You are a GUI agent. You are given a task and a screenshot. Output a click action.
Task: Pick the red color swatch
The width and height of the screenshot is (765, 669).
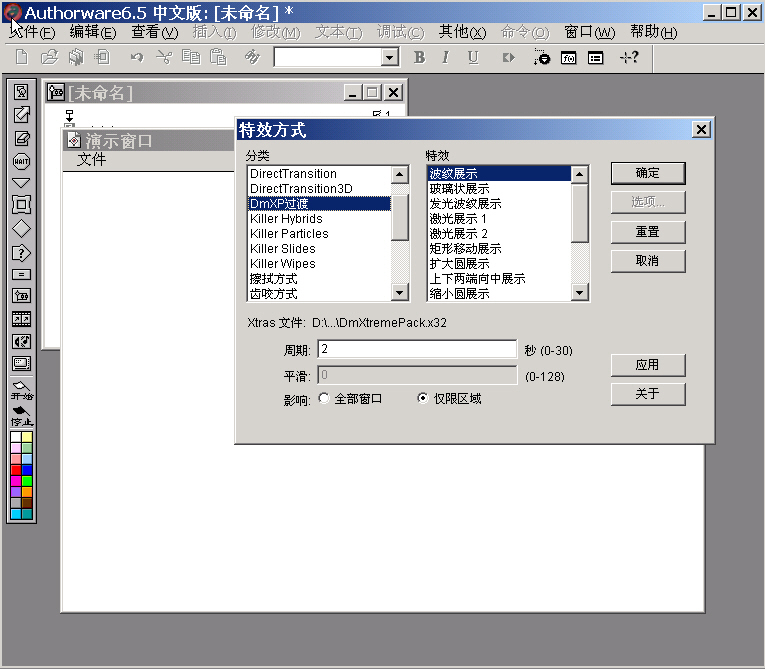(x=16, y=470)
